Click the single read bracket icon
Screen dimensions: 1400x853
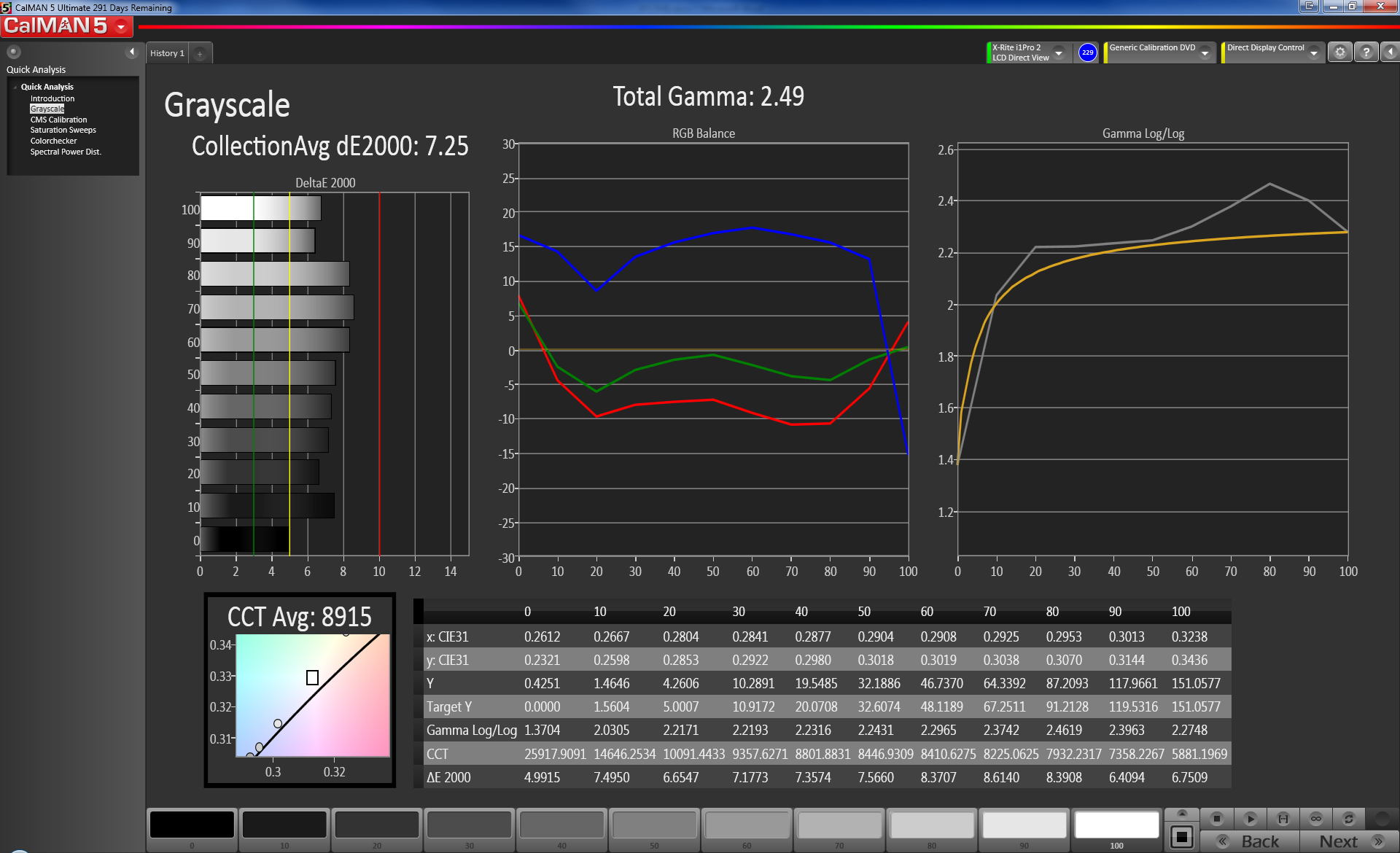coord(1283,818)
